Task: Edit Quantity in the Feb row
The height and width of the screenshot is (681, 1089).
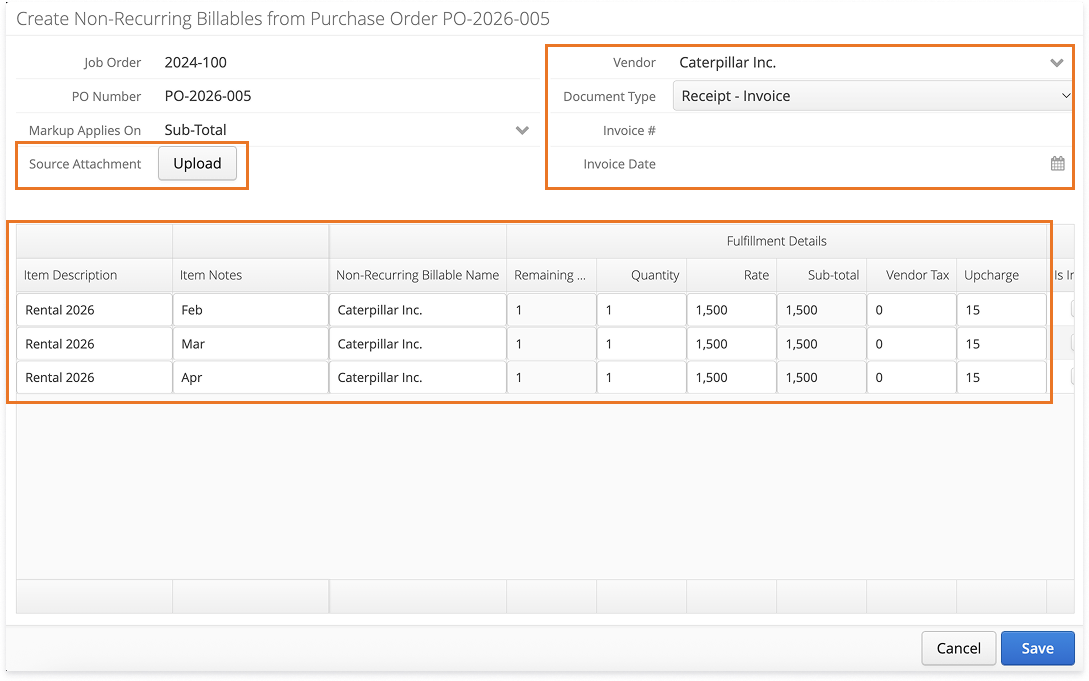Action: coord(641,310)
